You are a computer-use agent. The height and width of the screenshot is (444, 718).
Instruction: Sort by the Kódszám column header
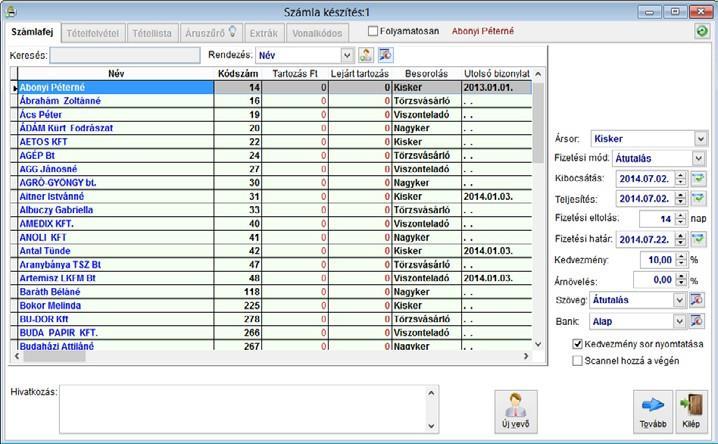coord(238,73)
